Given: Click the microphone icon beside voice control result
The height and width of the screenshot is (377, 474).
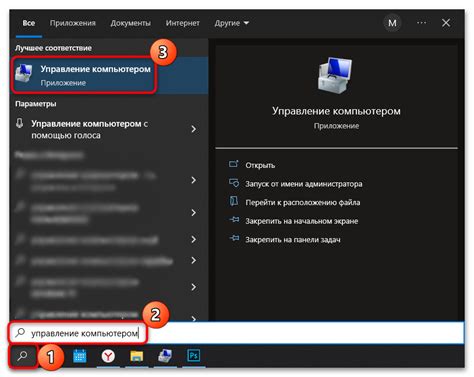Looking at the screenshot, I should tap(20, 123).
